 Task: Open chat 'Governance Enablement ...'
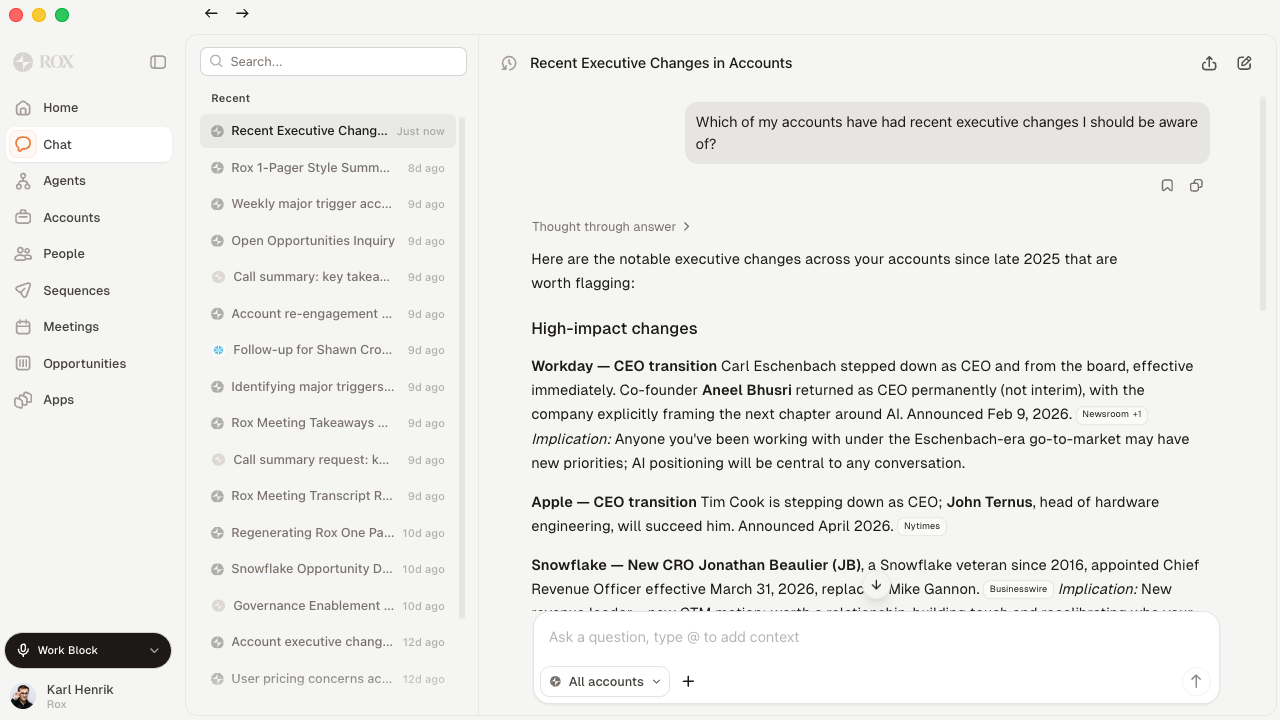[328, 606]
